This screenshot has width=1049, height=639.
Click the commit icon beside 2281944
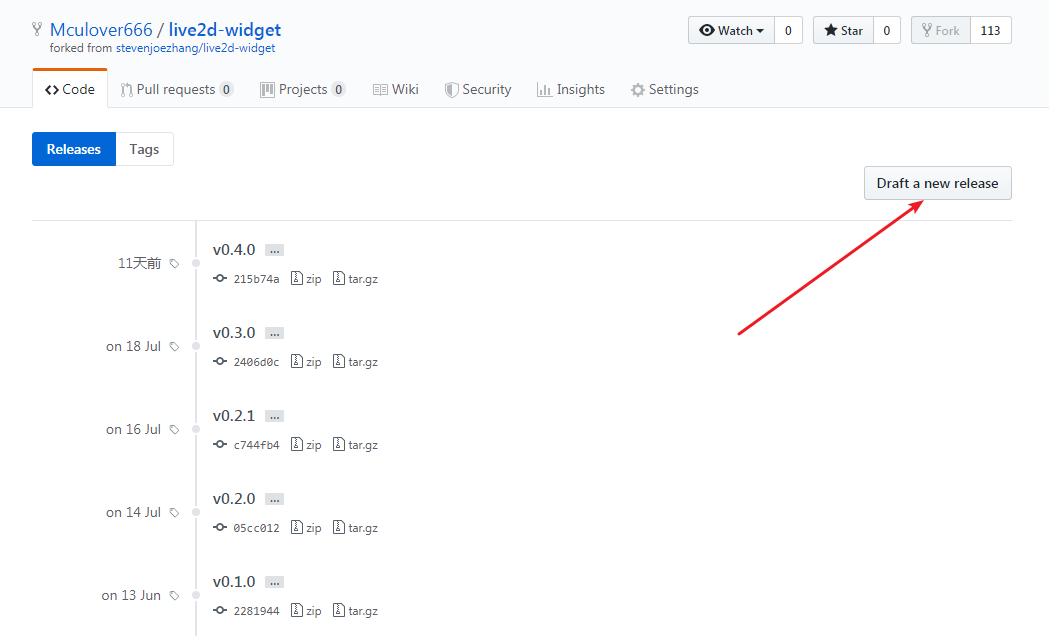220,610
